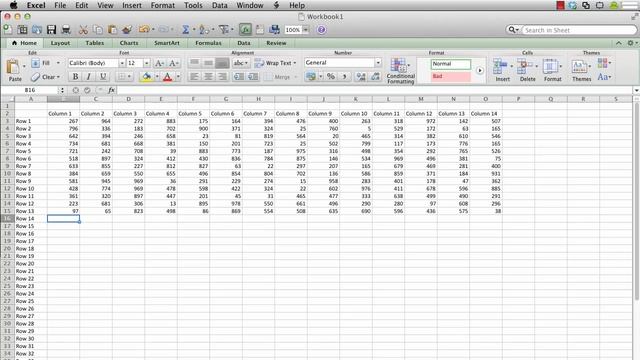Print the workbook using printer icon
This screenshot has height=360, width=640.
click(66, 29)
